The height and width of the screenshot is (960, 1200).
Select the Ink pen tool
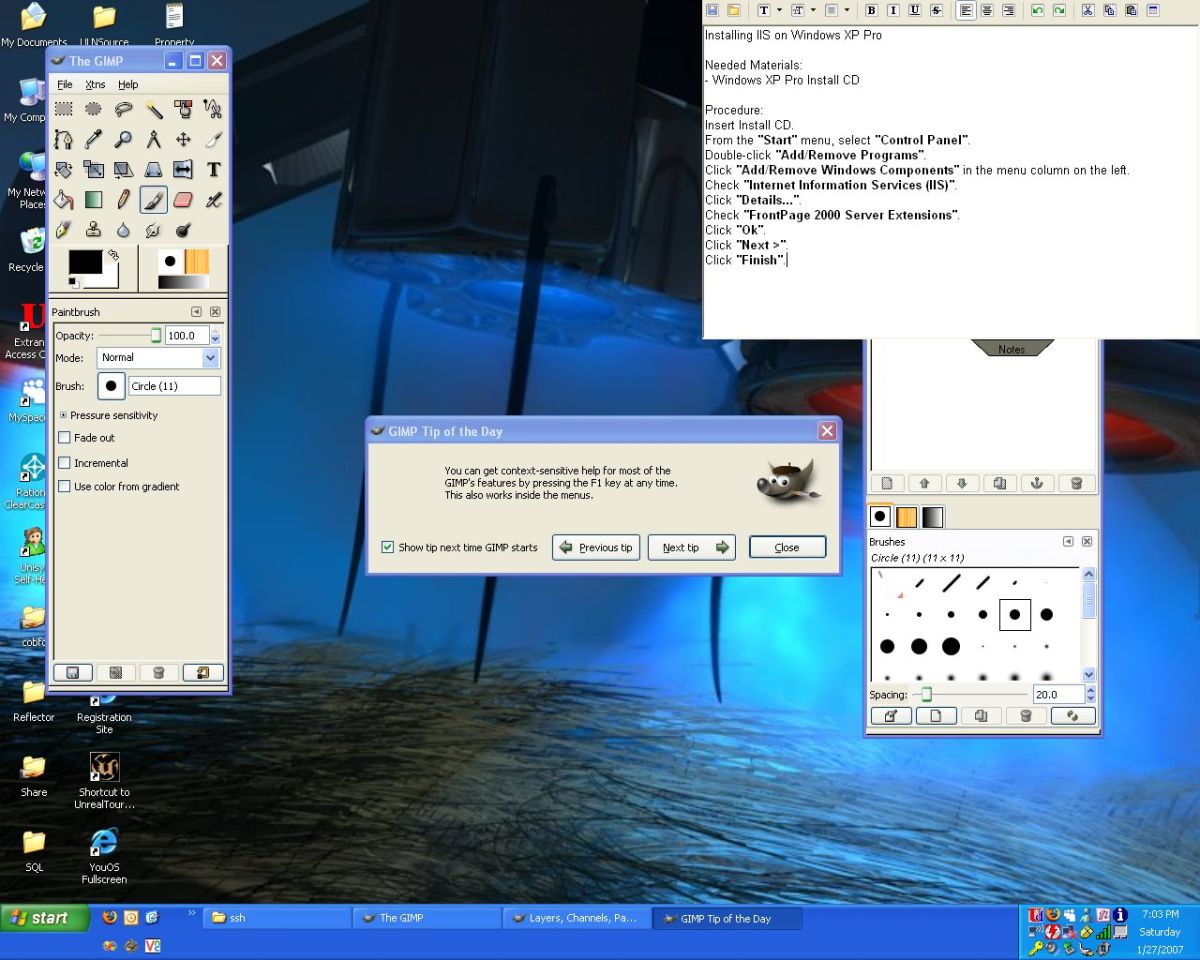(x=64, y=230)
